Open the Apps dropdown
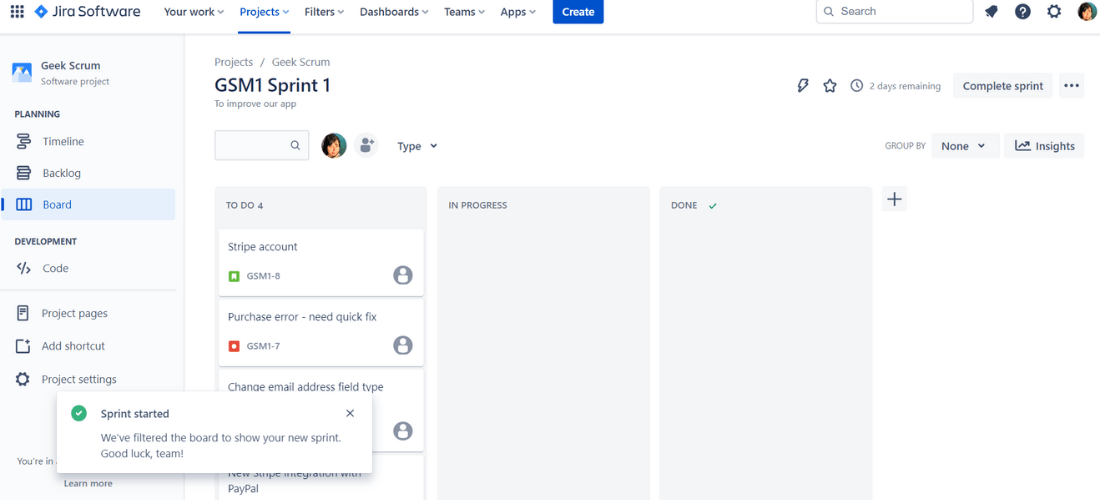1100x500 pixels. (x=518, y=12)
